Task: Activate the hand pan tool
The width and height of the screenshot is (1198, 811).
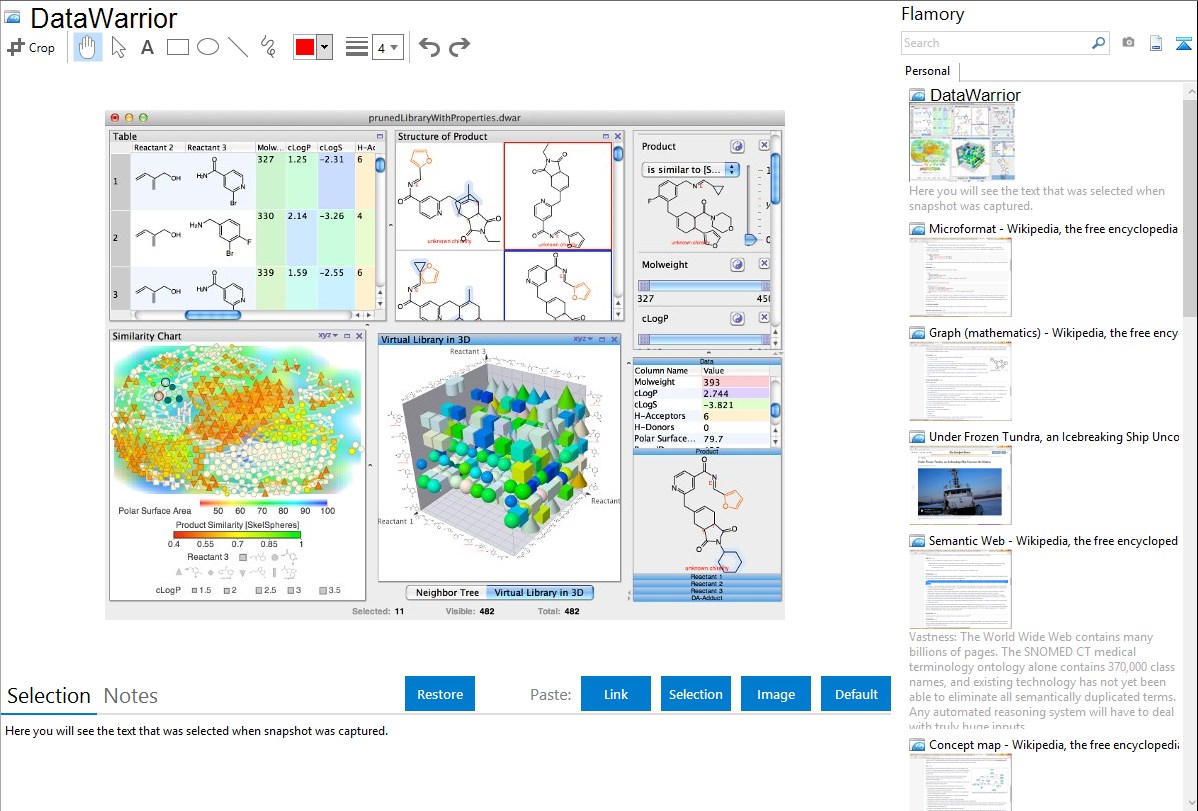Action: (x=87, y=47)
